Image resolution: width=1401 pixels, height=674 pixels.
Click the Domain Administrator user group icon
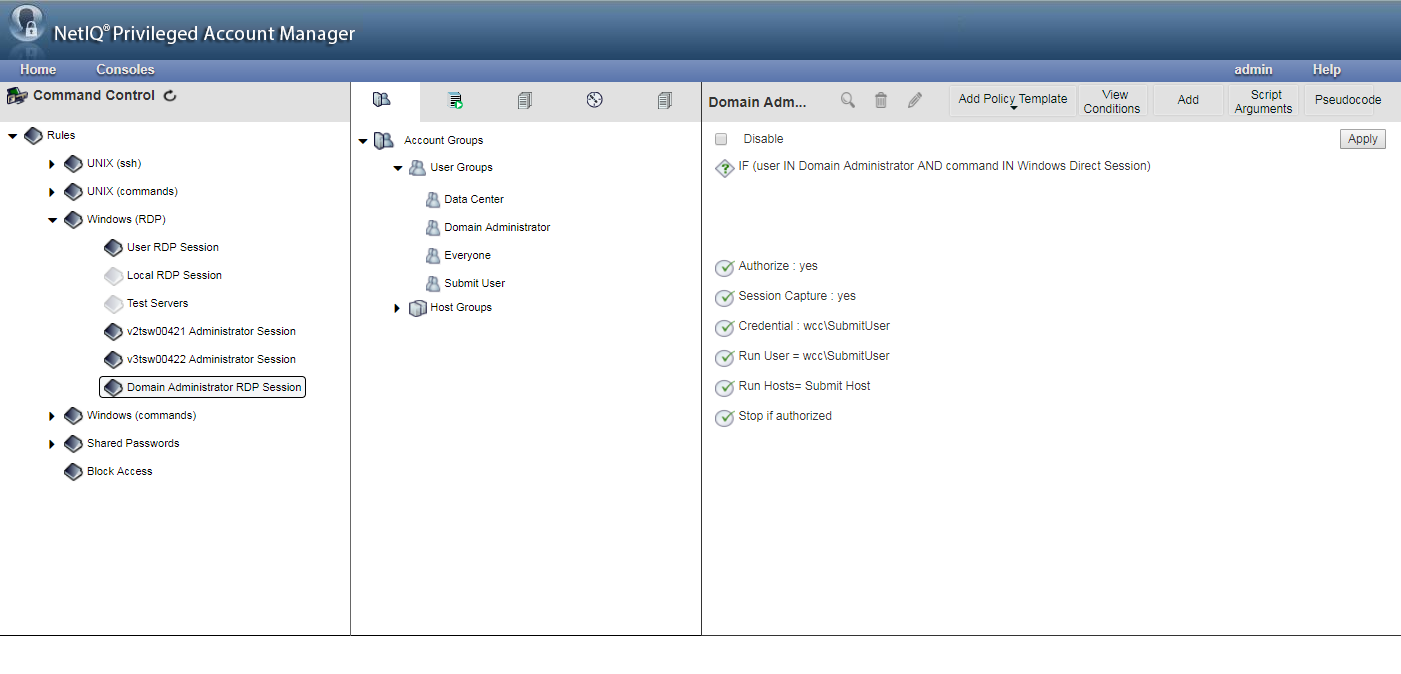point(433,227)
